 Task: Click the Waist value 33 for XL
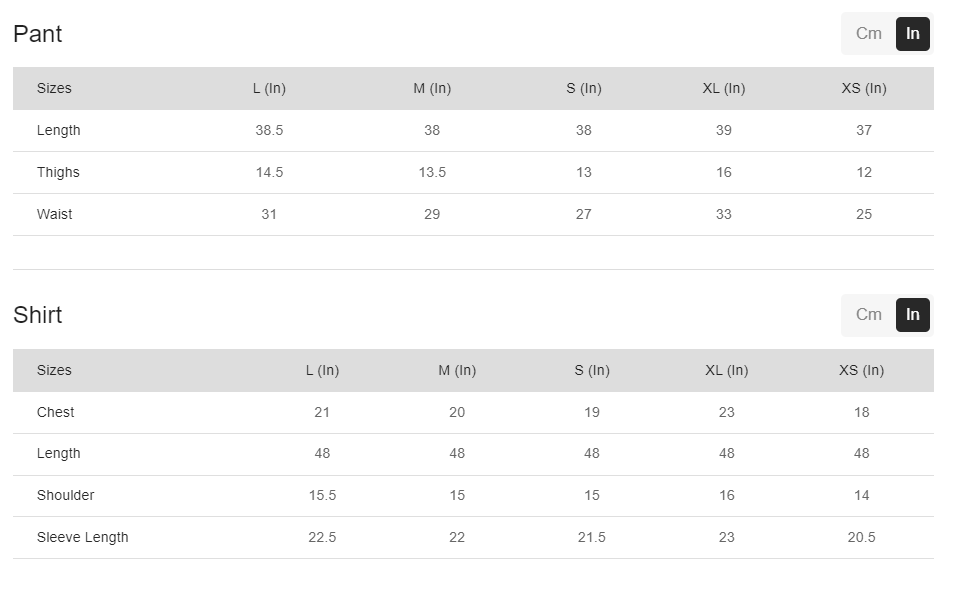pyautogui.click(x=723, y=214)
